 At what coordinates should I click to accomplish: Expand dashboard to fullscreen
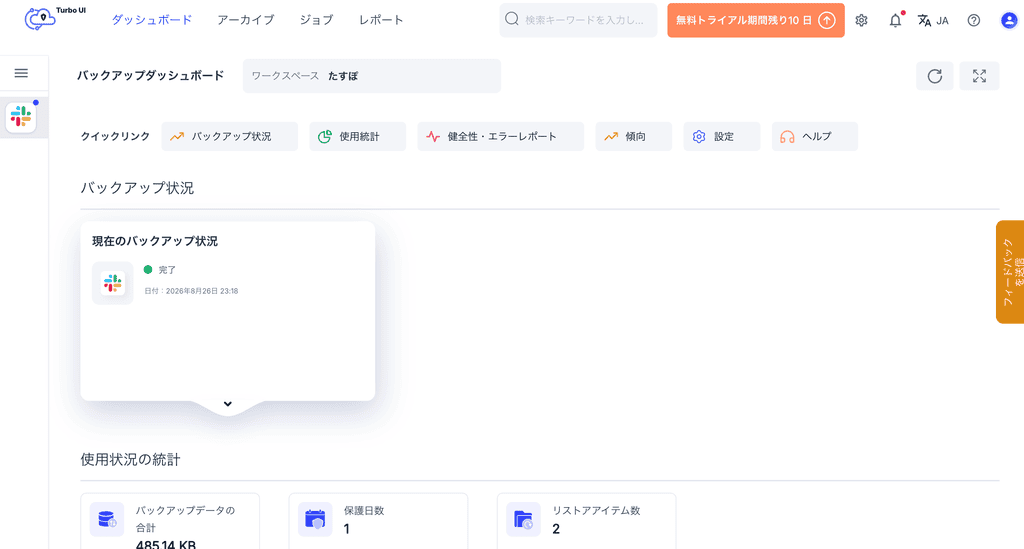tap(979, 76)
